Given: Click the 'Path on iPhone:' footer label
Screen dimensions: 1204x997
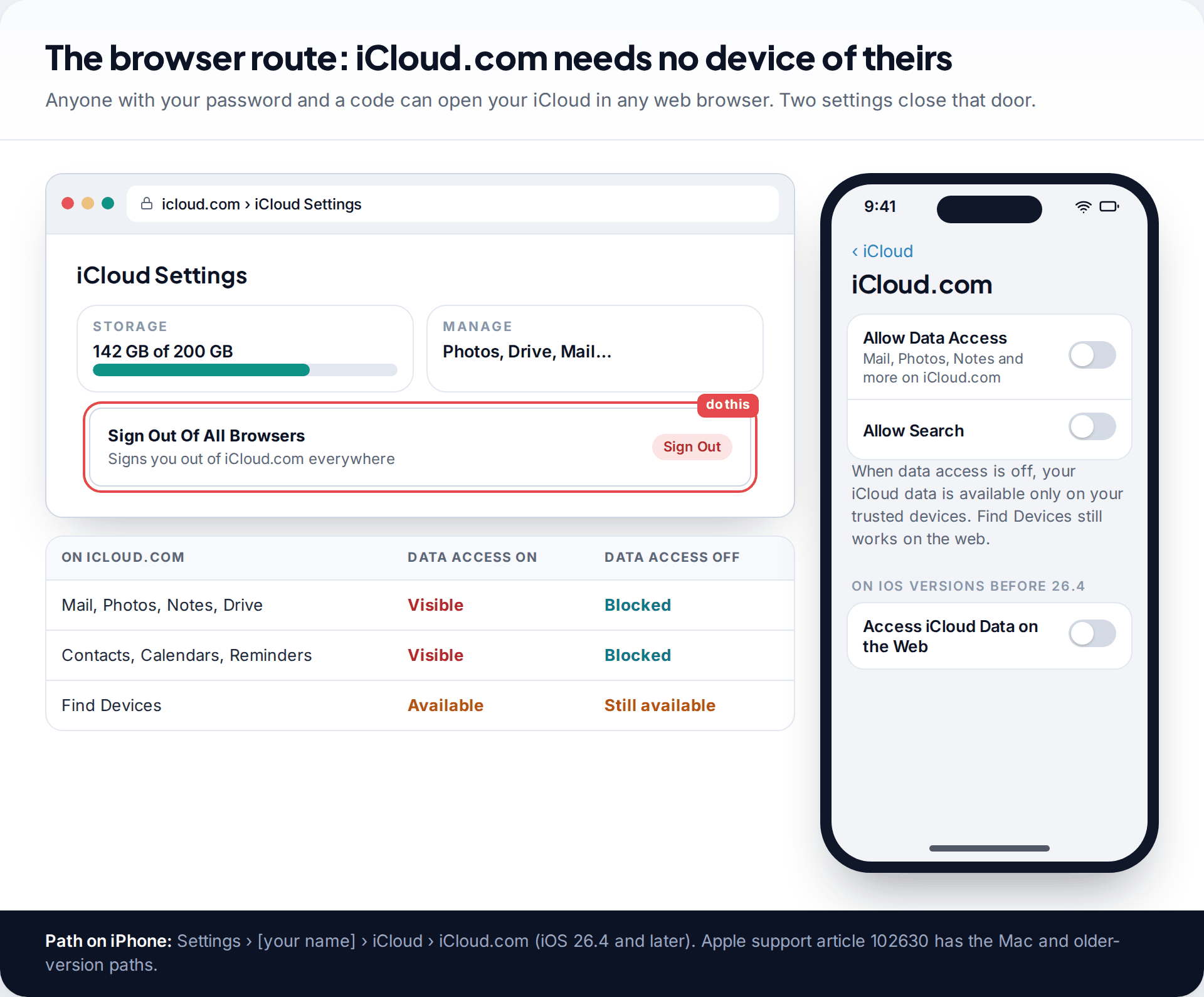Looking at the screenshot, I should point(108,941).
